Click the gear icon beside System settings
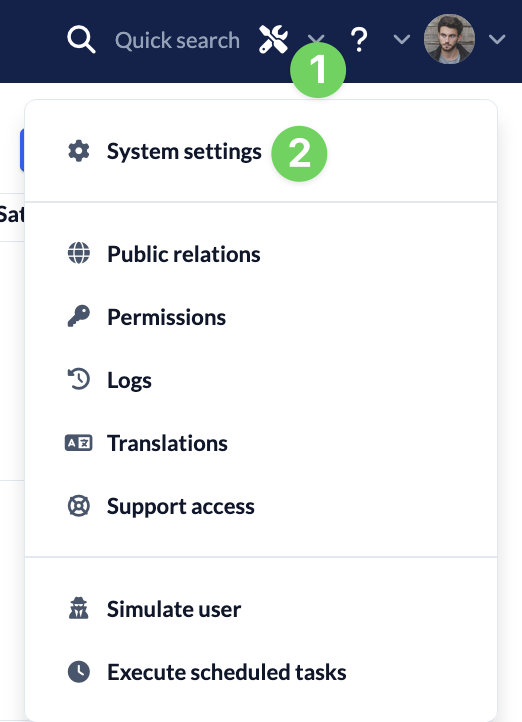This screenshot has height=722, width=522. pyautogui.click(x=79, y=151)
